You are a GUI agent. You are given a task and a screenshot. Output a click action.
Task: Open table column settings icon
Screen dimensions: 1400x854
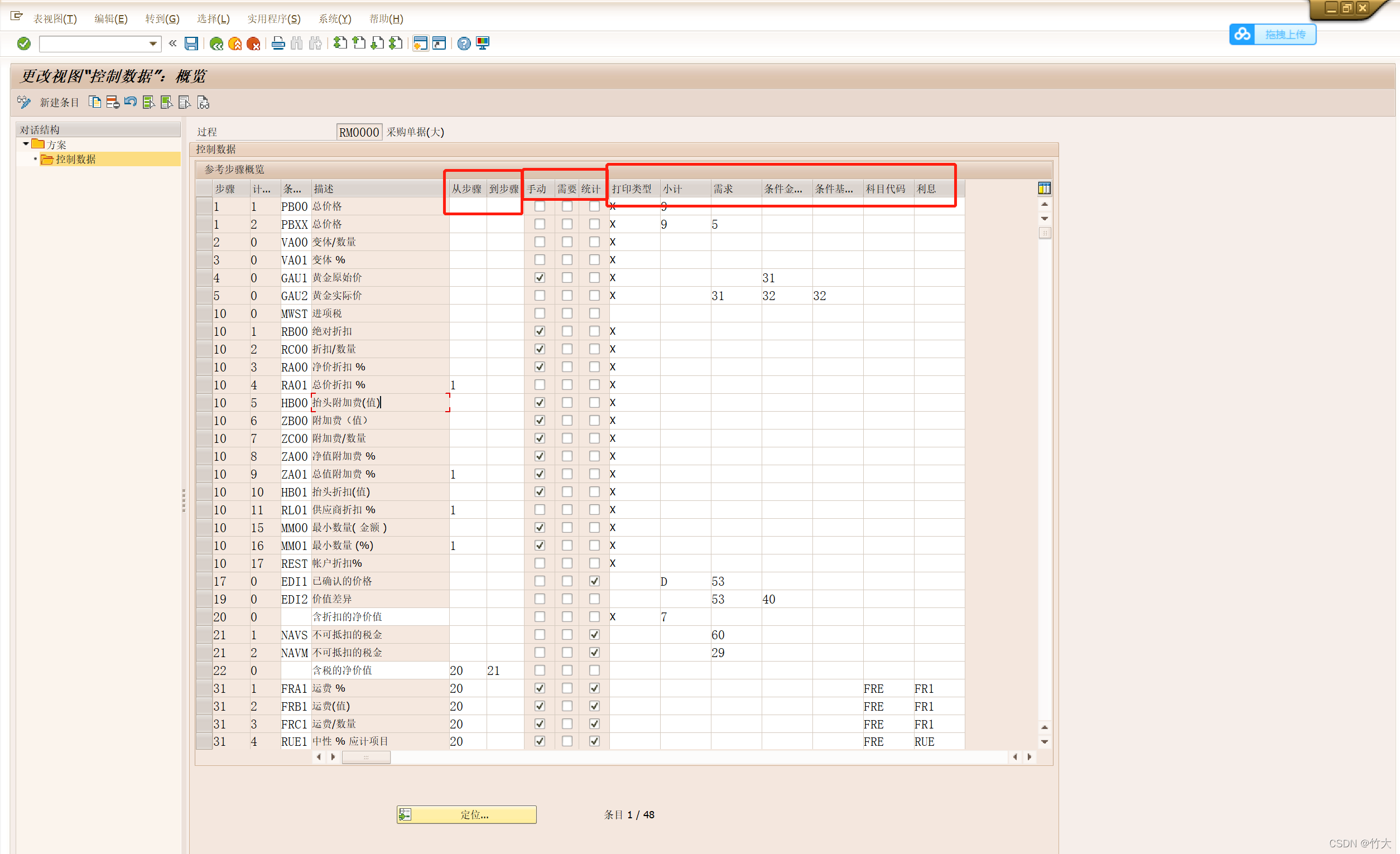tap(1044, 188)
